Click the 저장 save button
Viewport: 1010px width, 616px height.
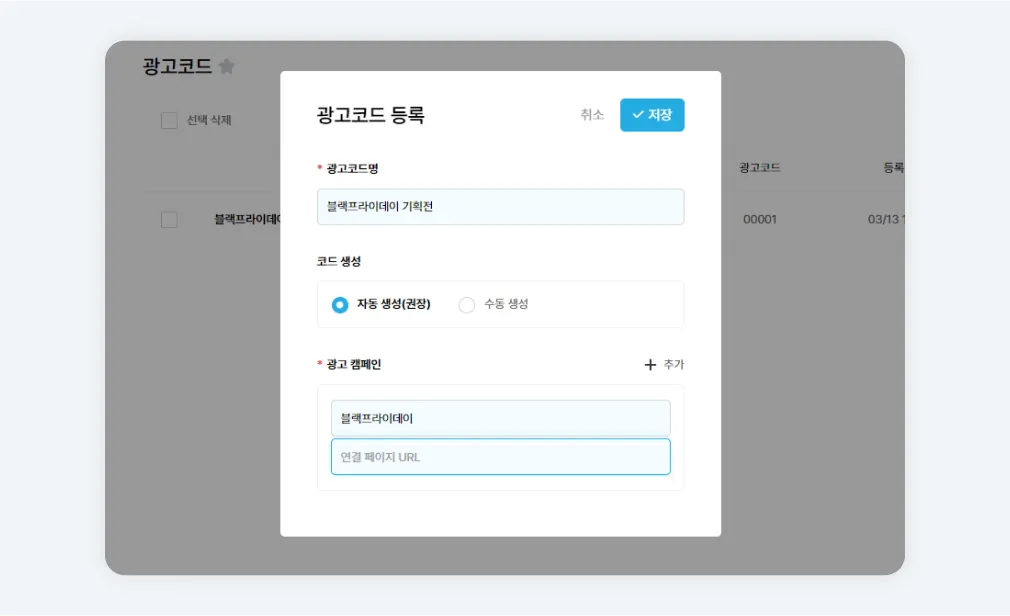[x=652, y=115]
